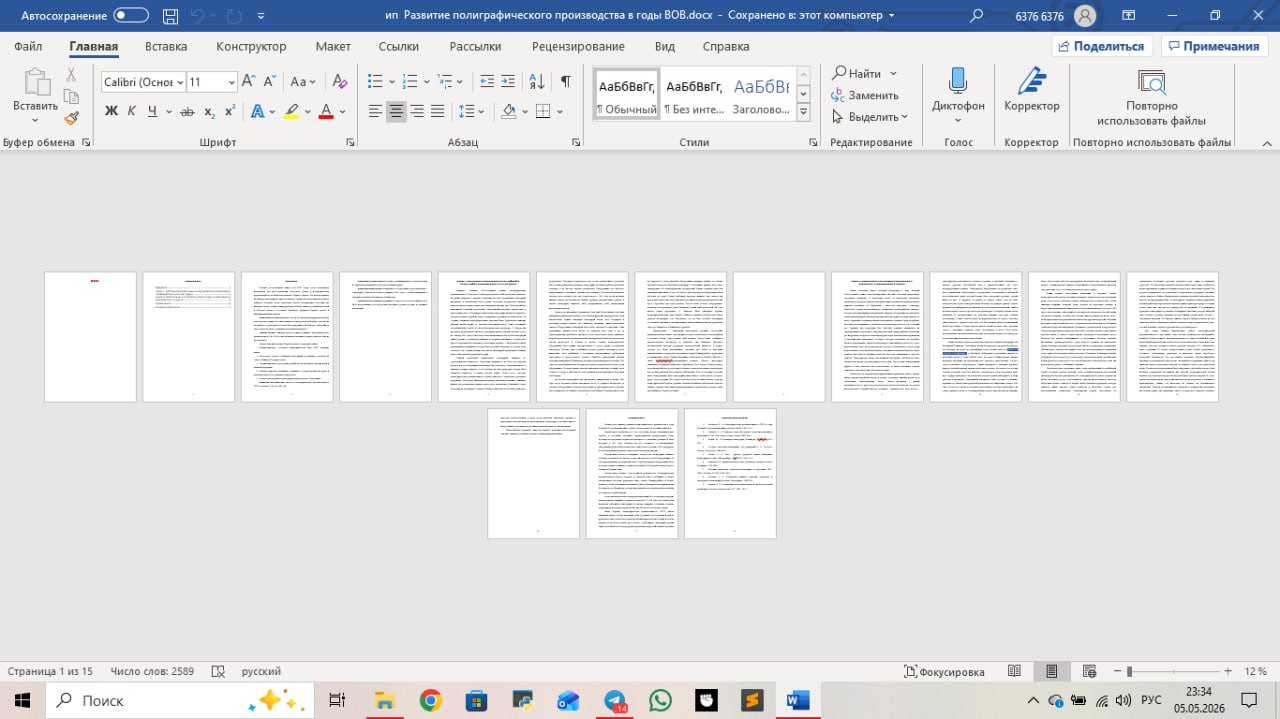Click the Share (Поделиться) button
The image size is (1280, 719).
[x=1103, y=46]
